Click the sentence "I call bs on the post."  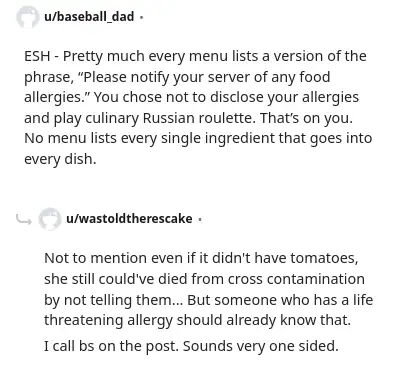click(x=110, y=346)
